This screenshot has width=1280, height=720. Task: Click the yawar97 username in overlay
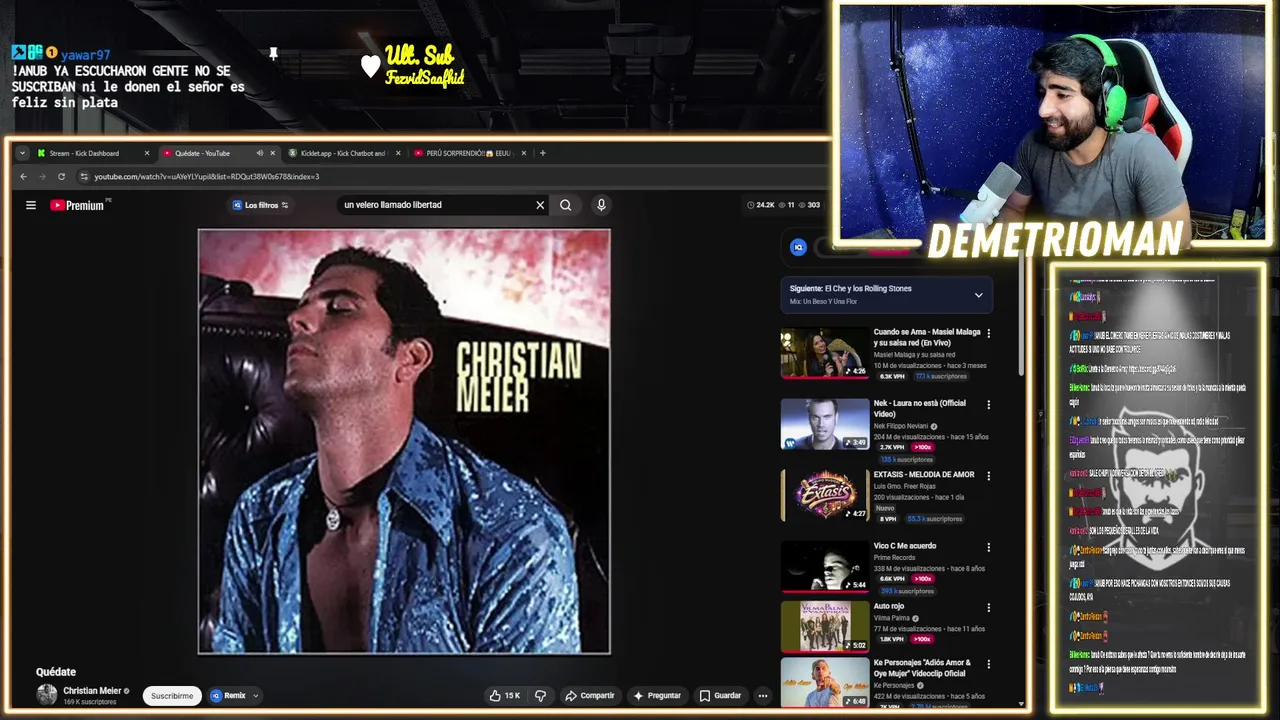point(86,55)
